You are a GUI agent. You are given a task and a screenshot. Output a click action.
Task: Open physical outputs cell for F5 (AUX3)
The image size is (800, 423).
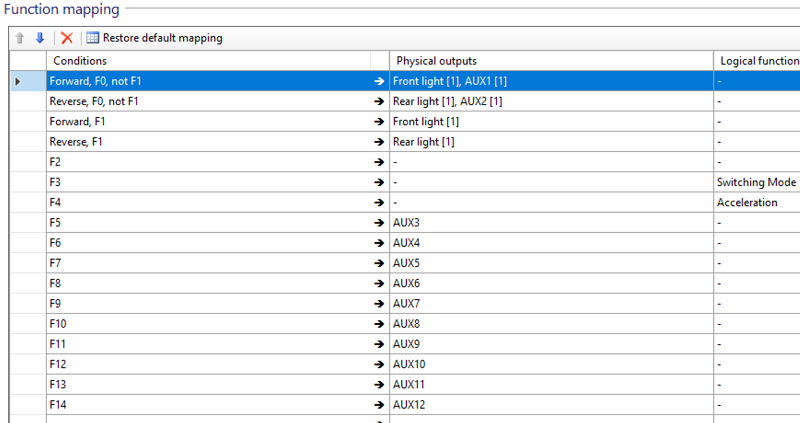(x=550, y=222)
